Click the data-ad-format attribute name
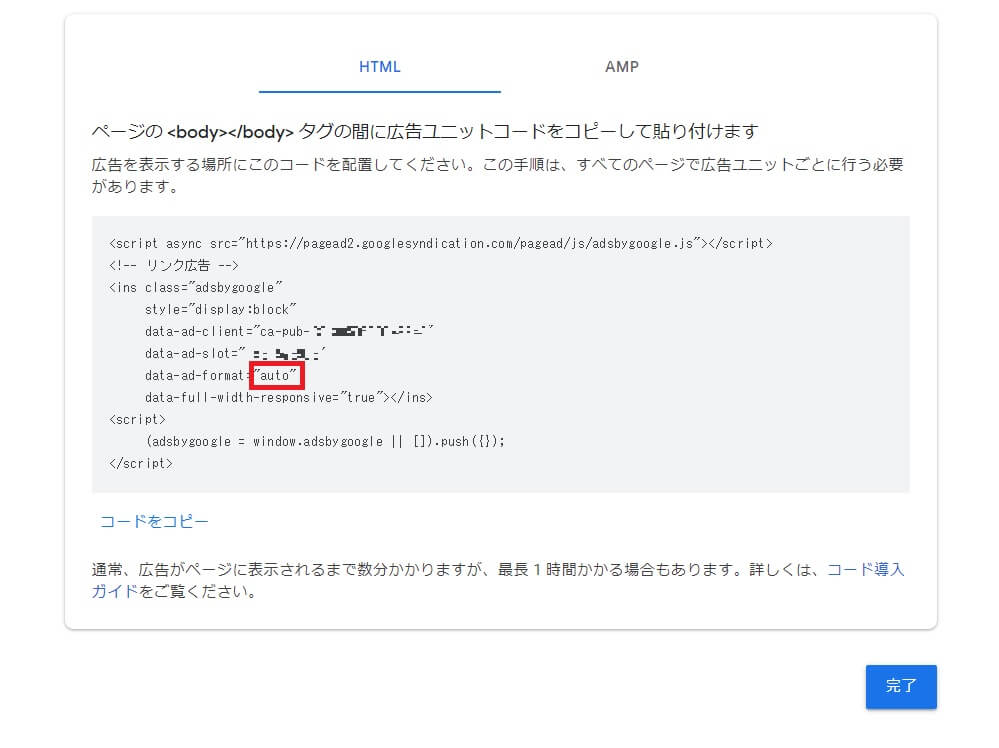 [x=194, y=375]
